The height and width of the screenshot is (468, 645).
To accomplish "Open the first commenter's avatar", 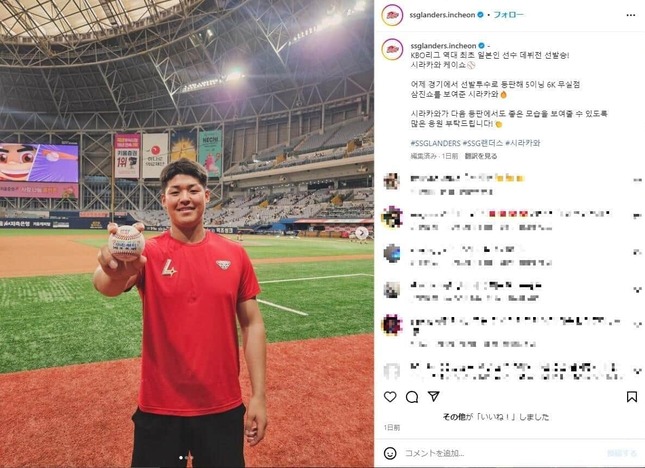I will click(x=391, y=181).
